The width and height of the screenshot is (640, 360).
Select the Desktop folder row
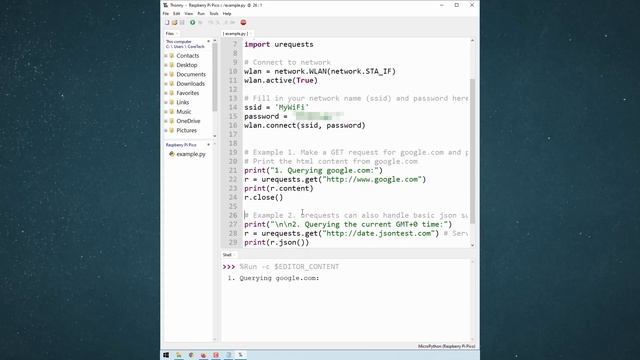[x=187, y=65]
